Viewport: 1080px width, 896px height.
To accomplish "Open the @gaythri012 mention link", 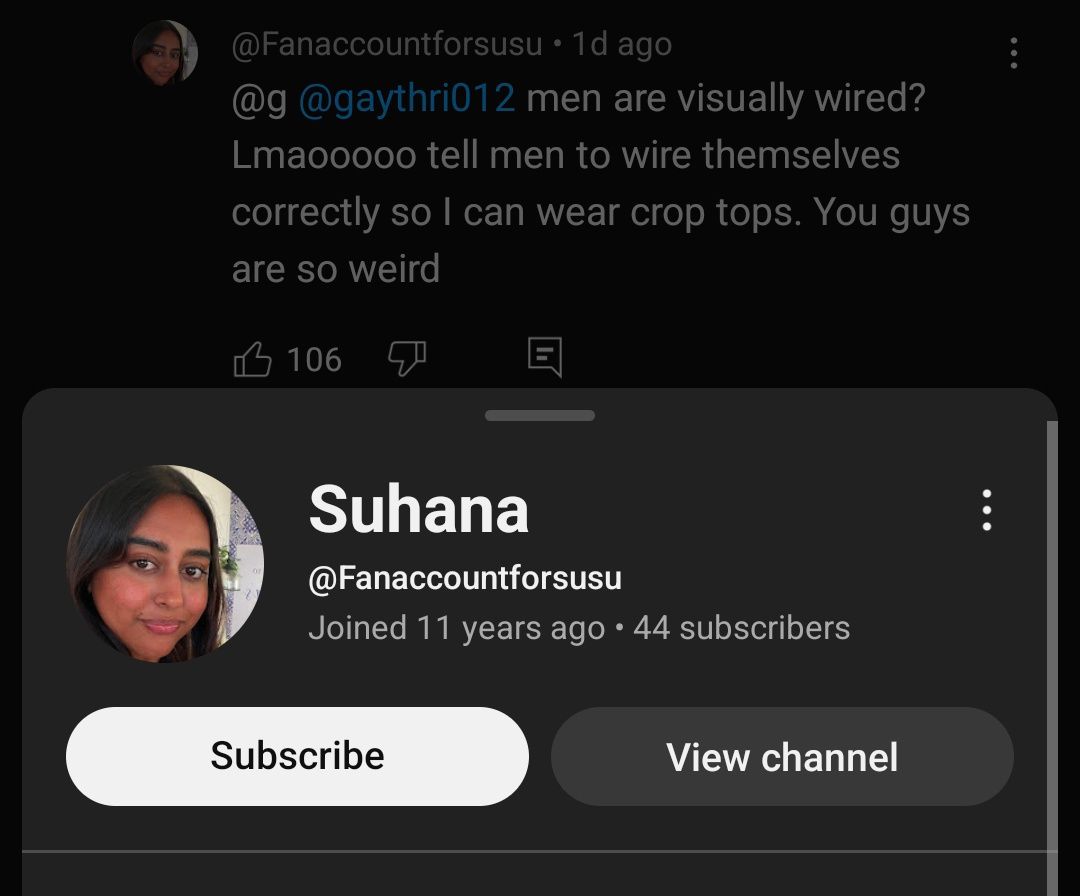I will coord(406,98).
